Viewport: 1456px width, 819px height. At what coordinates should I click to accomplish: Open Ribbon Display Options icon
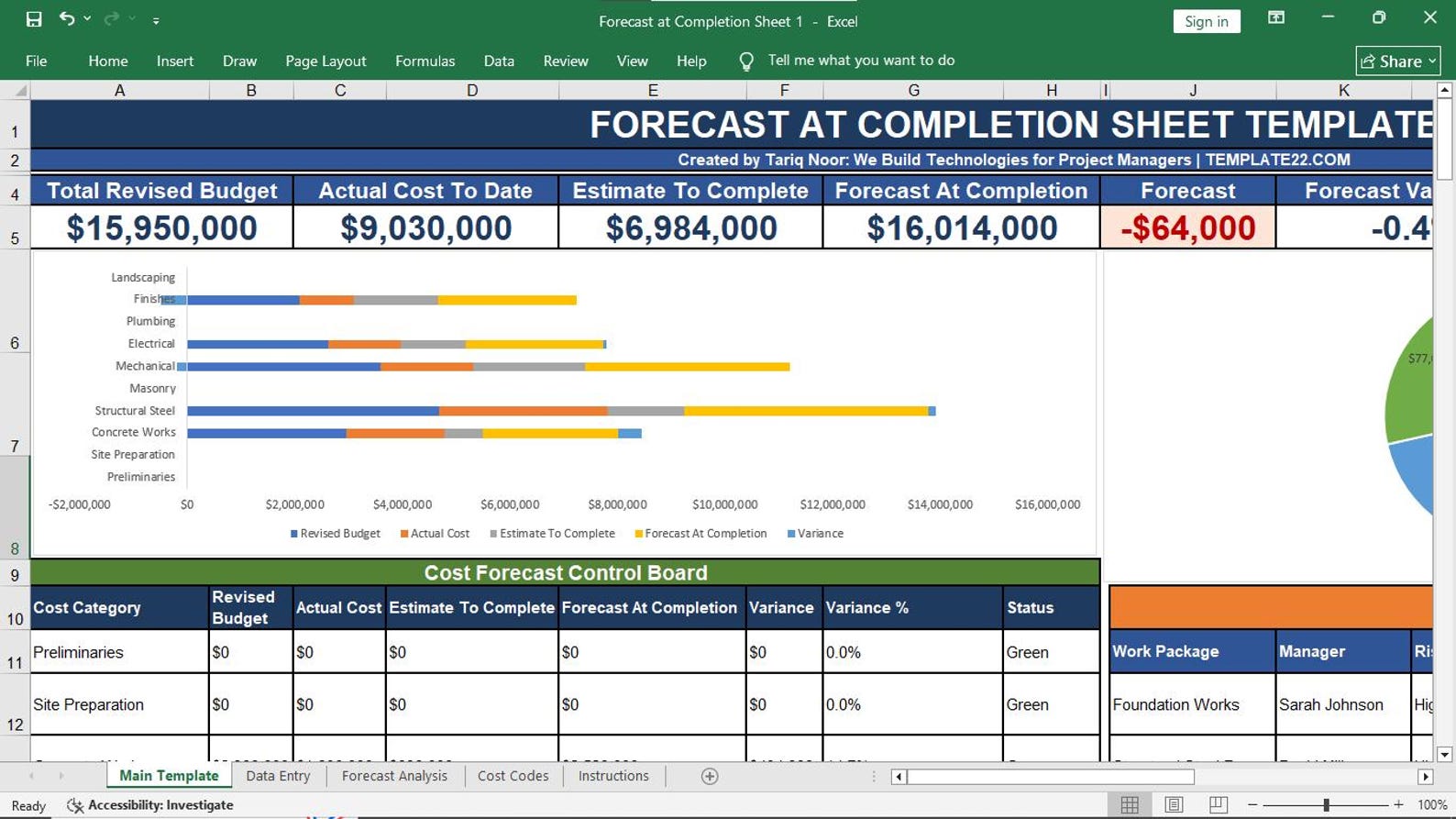click(x=1275, y=17)
